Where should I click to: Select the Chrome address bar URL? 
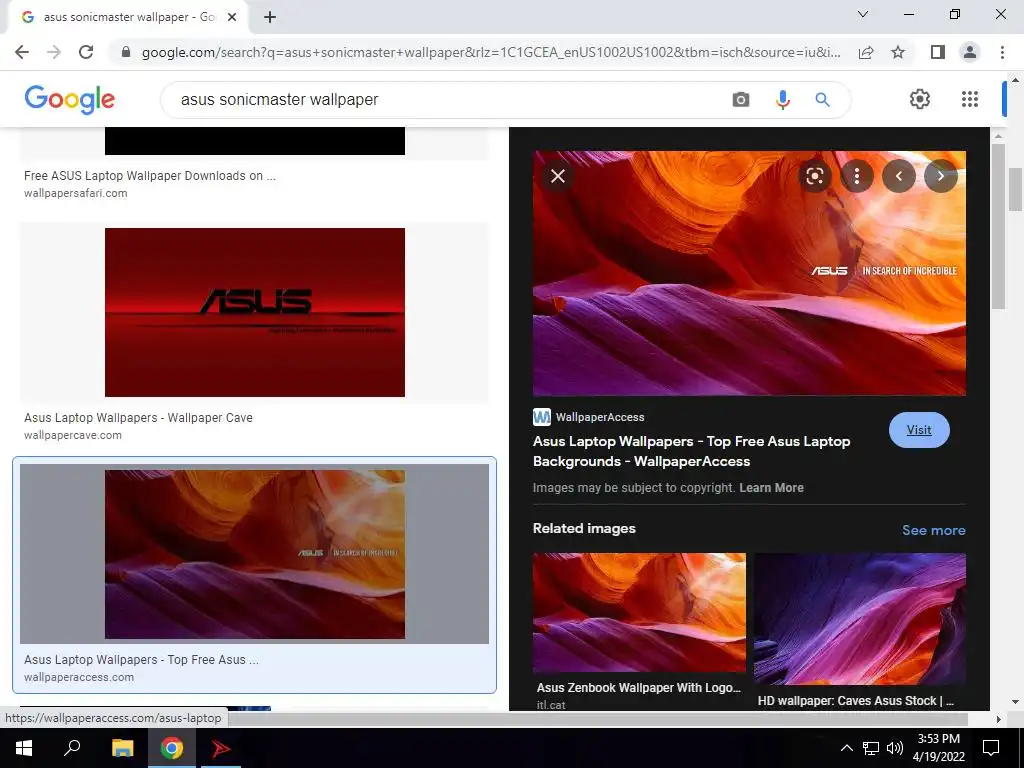491,52
